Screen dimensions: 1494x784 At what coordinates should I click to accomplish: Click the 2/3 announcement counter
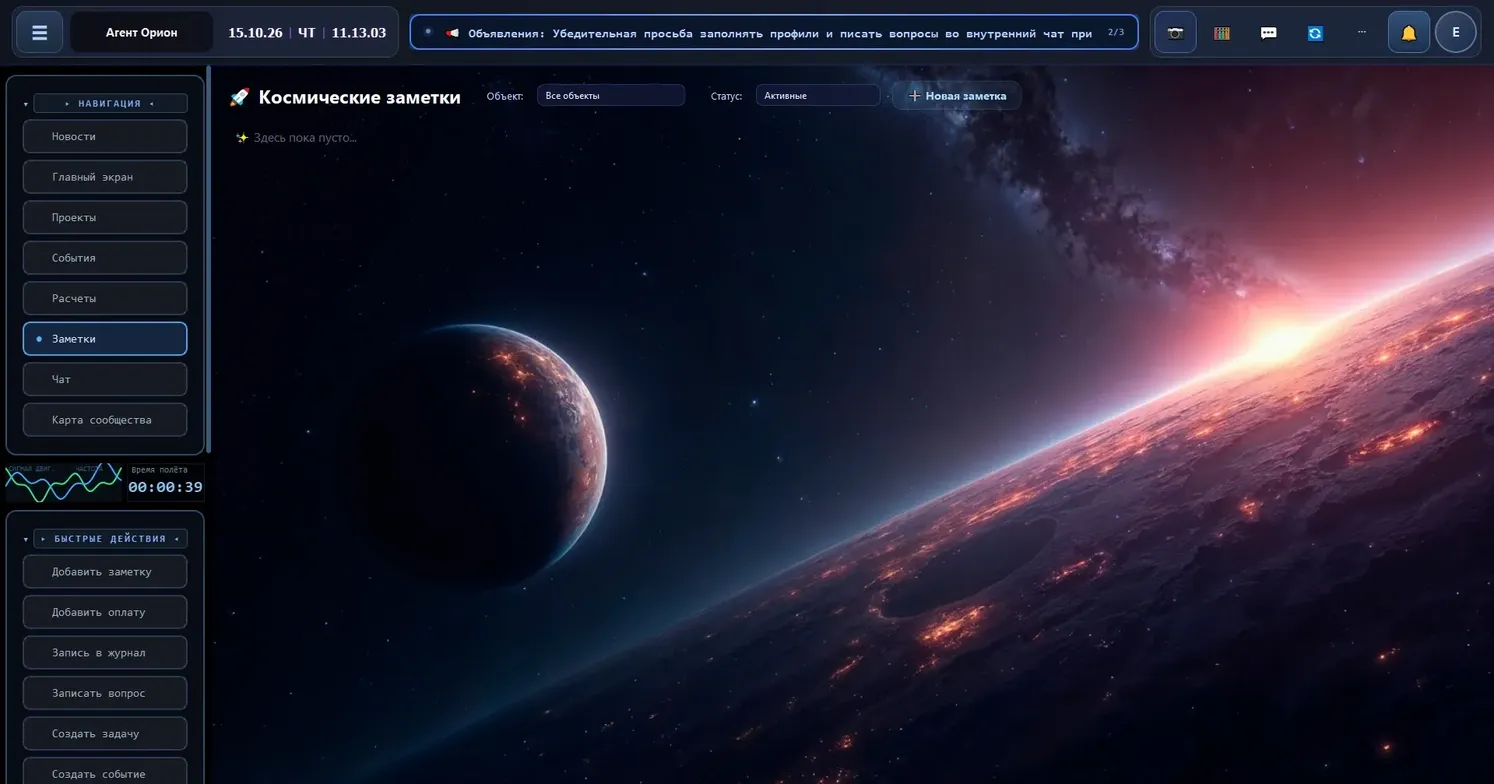(x=1116, y=32)
